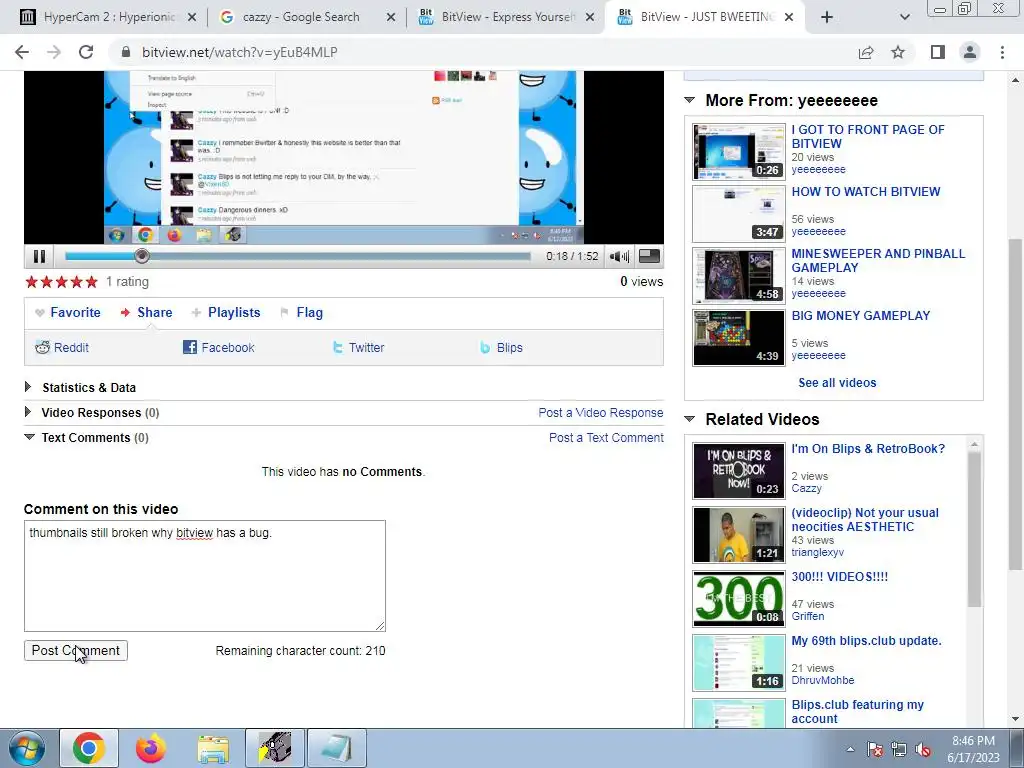Share the video on Reddit
The image size is (1024, 768).
coord(62,347)
